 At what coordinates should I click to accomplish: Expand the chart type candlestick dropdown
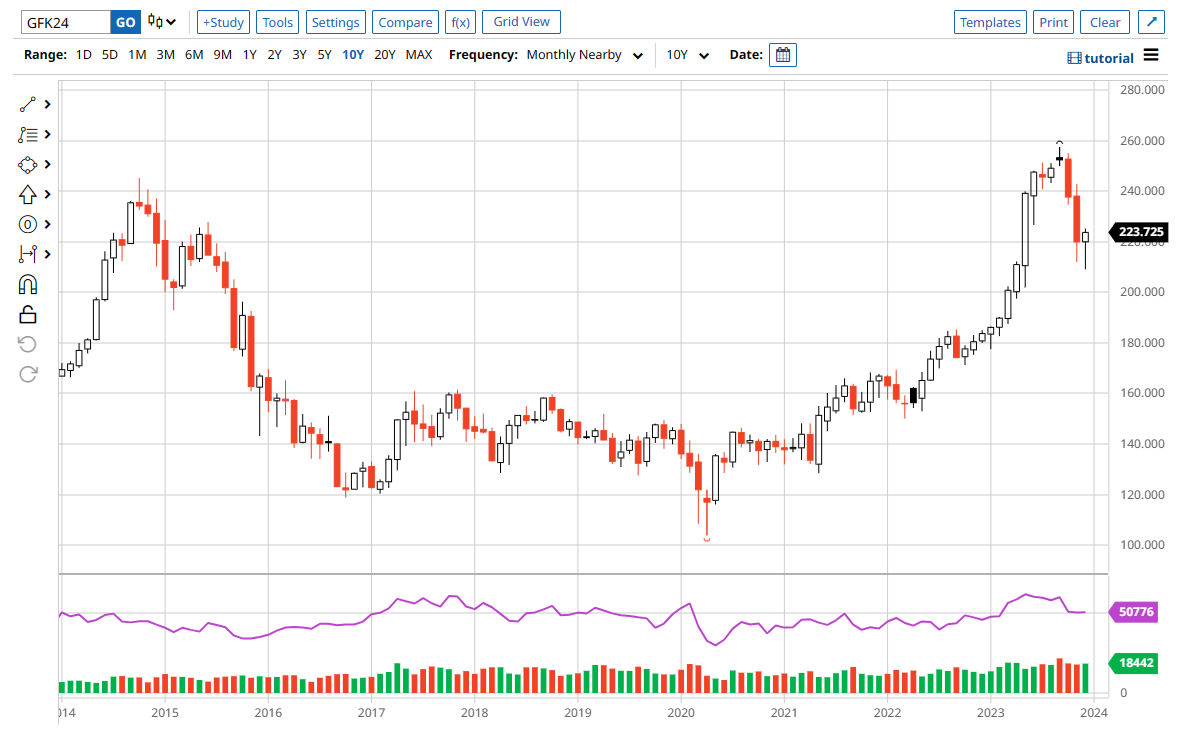162,22
